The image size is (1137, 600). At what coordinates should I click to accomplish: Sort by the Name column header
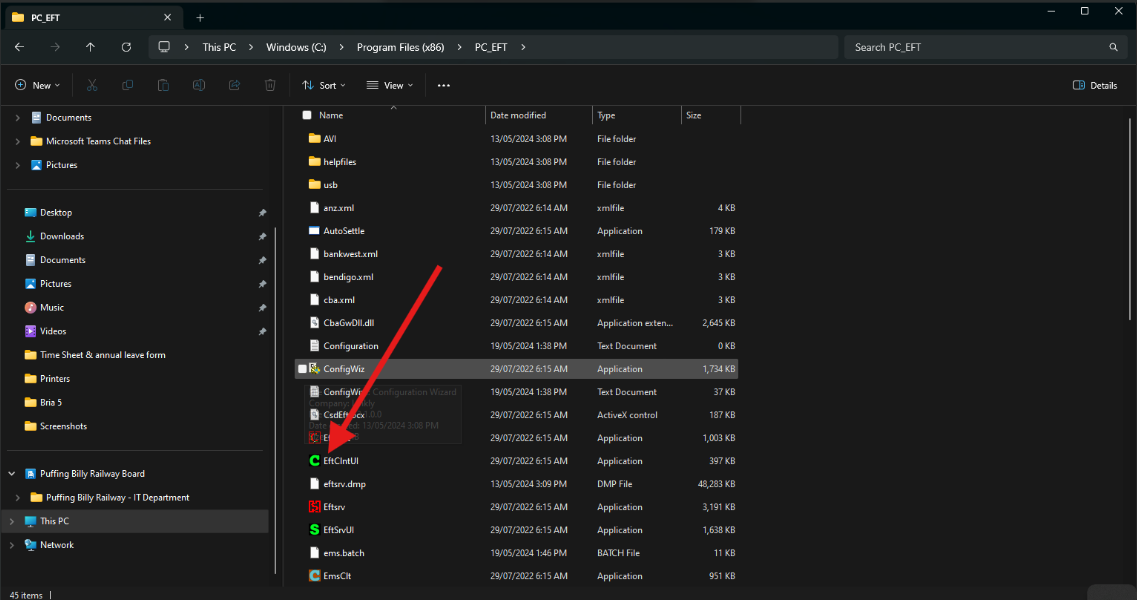331,115
